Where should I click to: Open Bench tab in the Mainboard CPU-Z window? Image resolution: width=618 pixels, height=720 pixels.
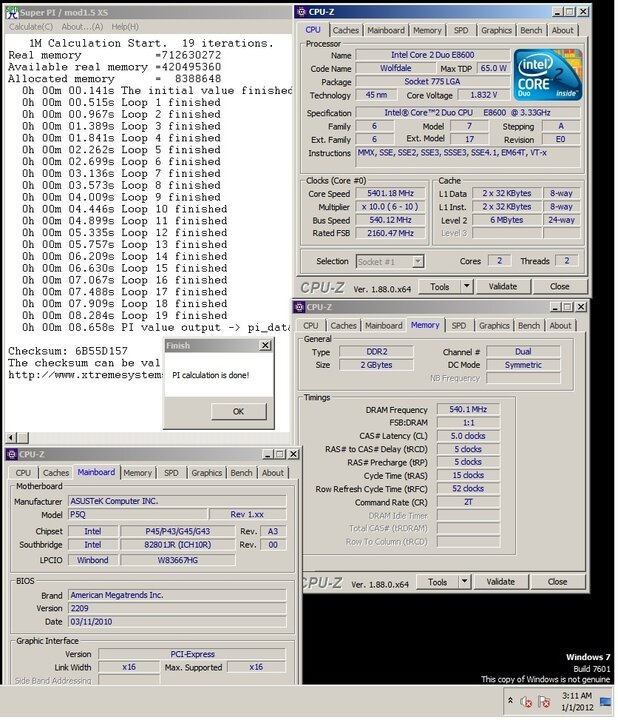[242, 473]
